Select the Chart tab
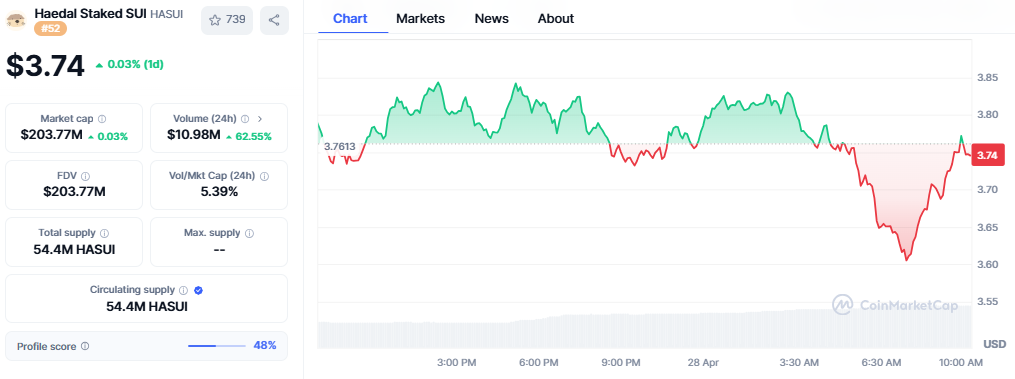 coord(350,19)
